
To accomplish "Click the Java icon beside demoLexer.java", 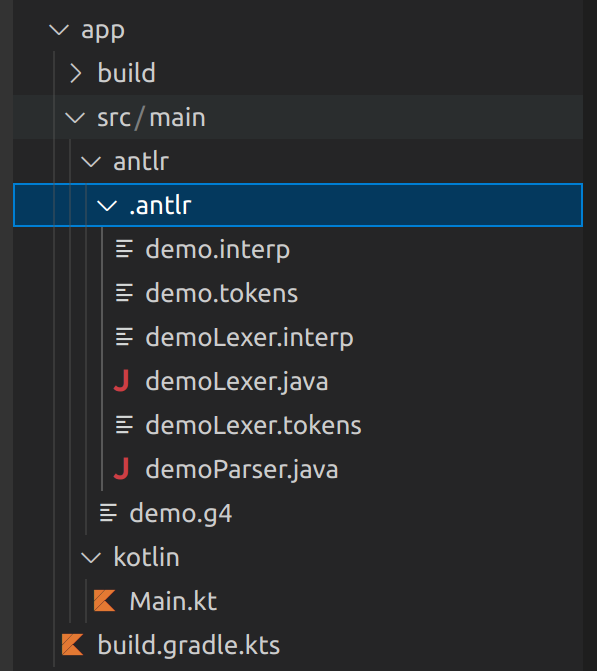I will (x=122, y=381).
